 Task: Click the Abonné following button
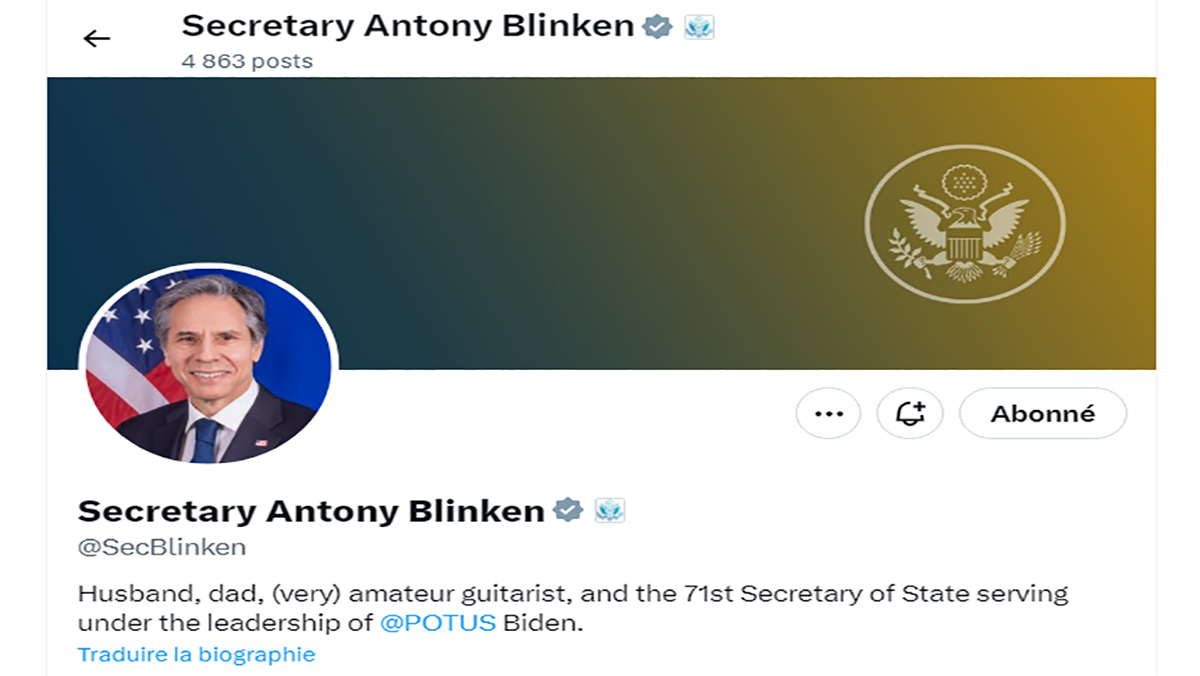coord(1042,413)
